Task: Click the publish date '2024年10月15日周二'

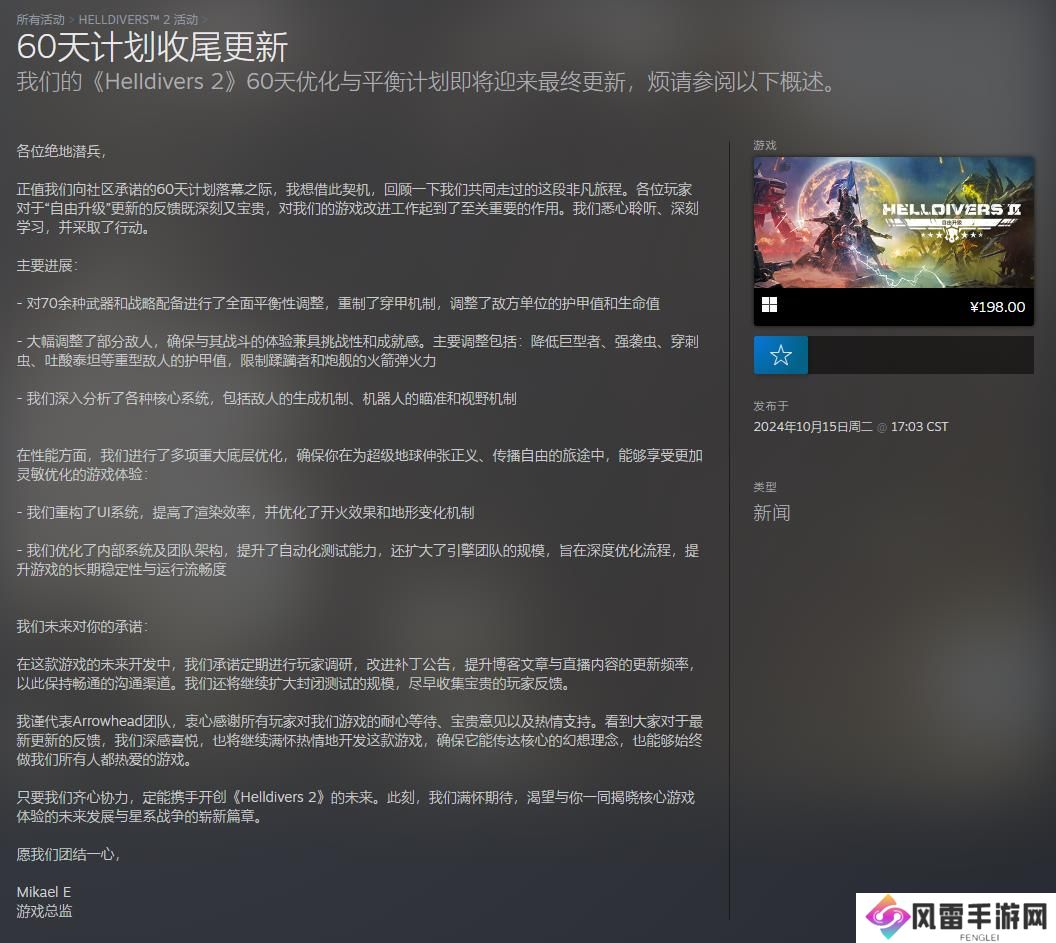Action: click(x=813, y=426)
